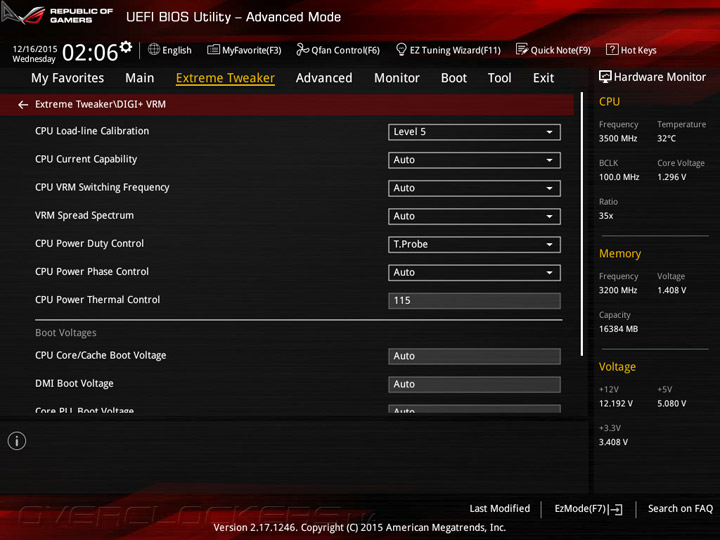
Task: Click the Hot Keys question mark icon
Action: tap(612, 49)
